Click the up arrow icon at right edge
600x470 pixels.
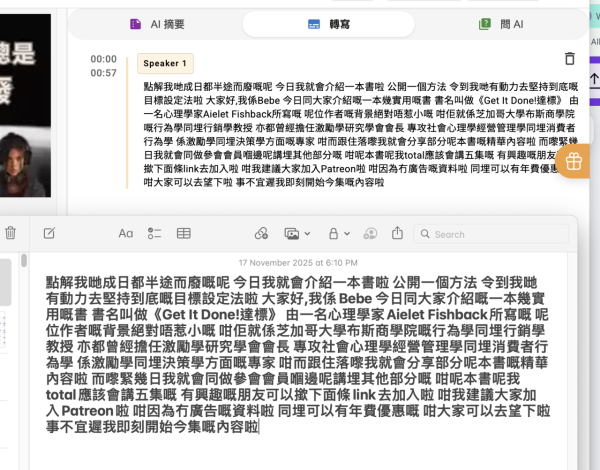[594, 80]
